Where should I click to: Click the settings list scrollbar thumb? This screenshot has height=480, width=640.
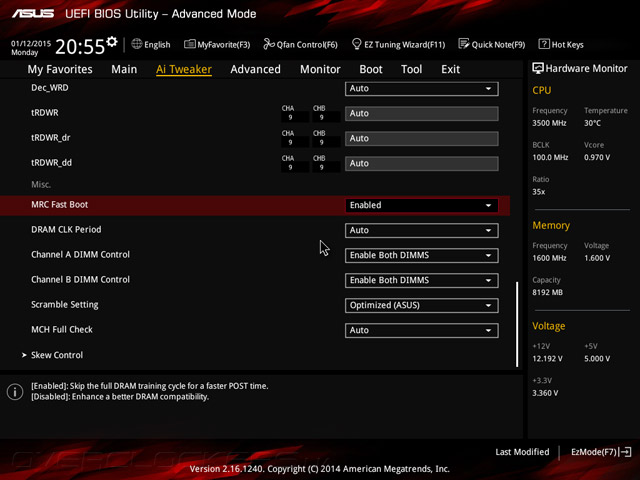click(x=517, y=324)
